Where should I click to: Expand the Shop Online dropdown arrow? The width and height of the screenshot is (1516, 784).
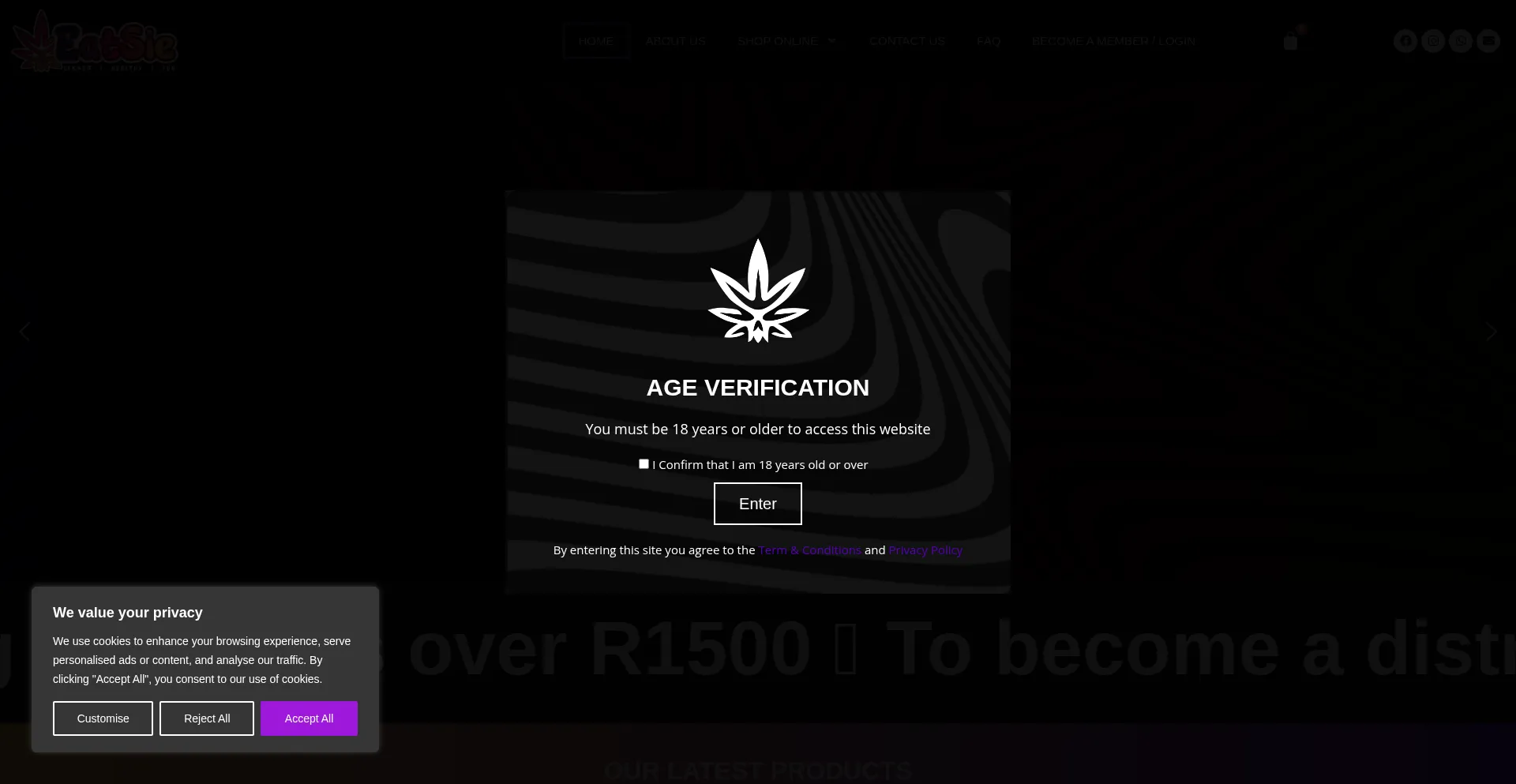pos(831,41)
